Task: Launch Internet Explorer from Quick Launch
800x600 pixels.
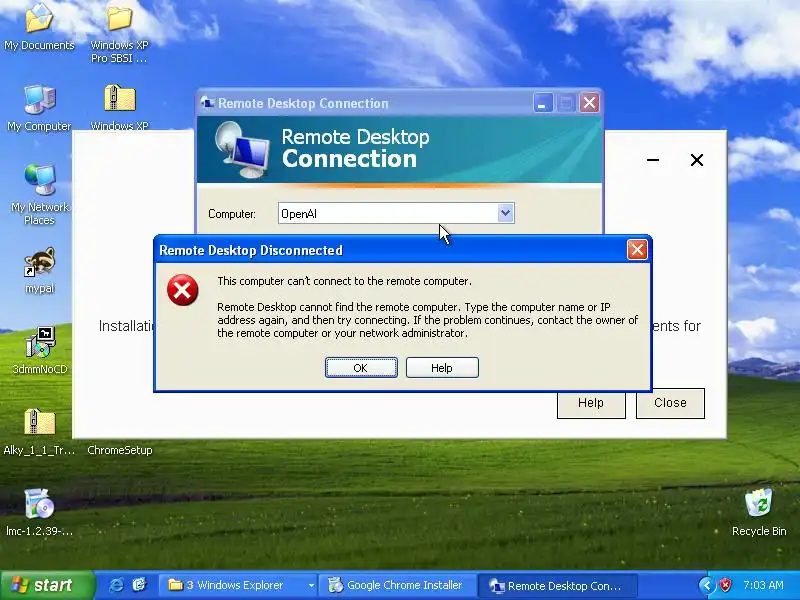Action: (116, 585)
